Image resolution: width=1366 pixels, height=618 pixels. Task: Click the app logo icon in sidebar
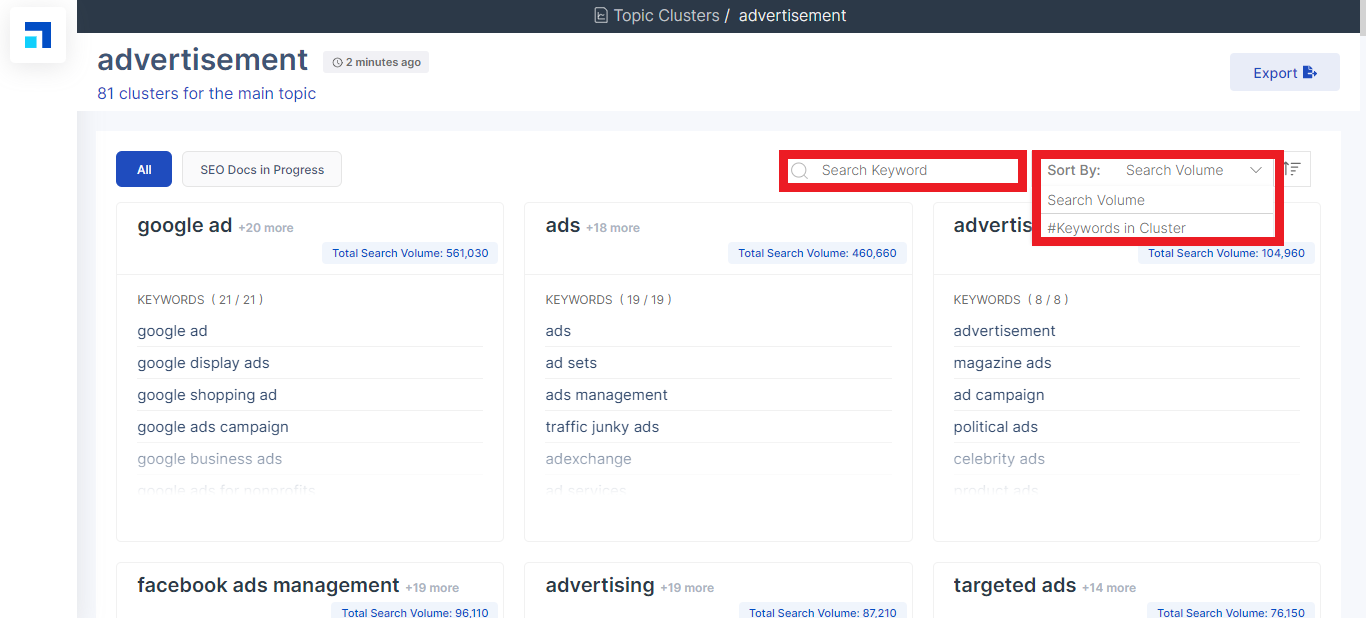38,35
